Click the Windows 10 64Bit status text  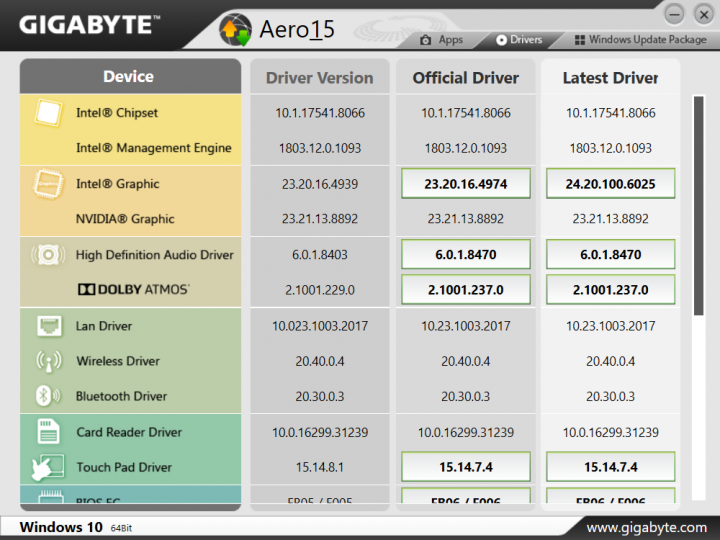(x=76, y=527)
